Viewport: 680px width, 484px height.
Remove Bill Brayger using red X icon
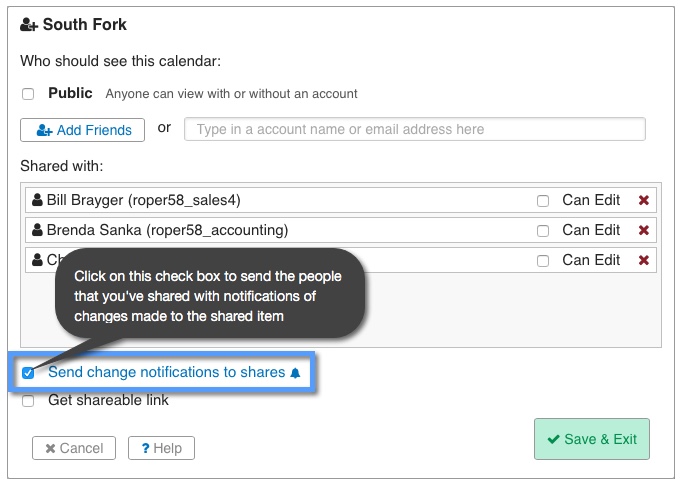click(x=644, y=200)
